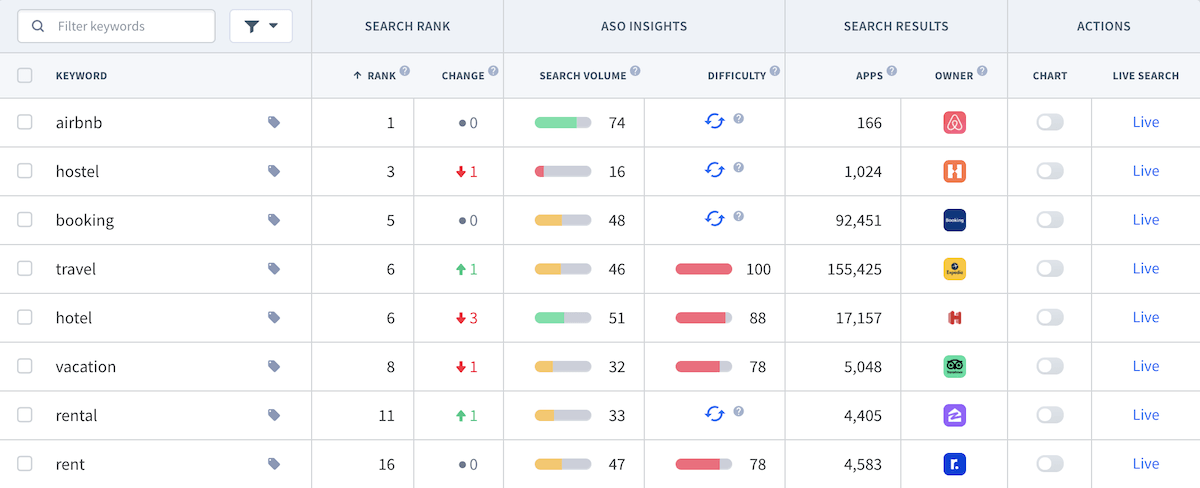This screenshot has width=1200, height=488.
Task: Click the tag icon for hostel keyword
Action: tap(274, 171)
